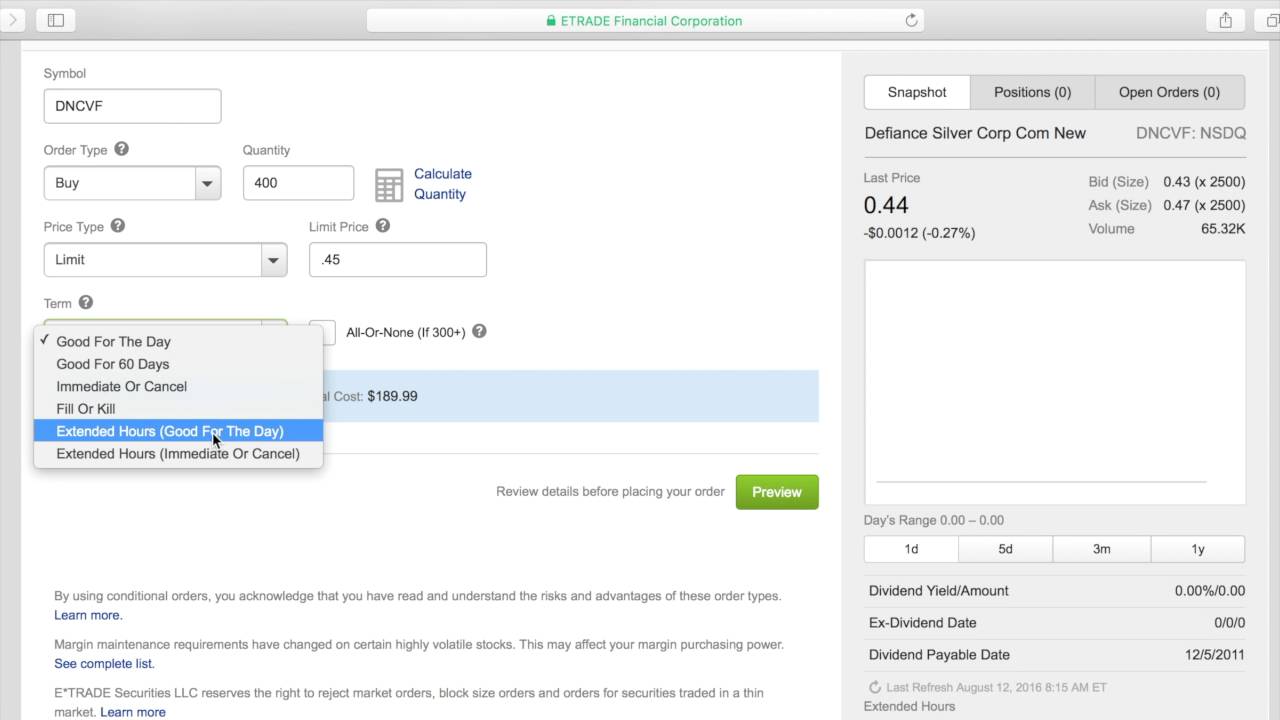The height and width of the screenshot is (720, 1280).
Task: Click the Safari sidebar toggle icon
Action: (56, 20)
